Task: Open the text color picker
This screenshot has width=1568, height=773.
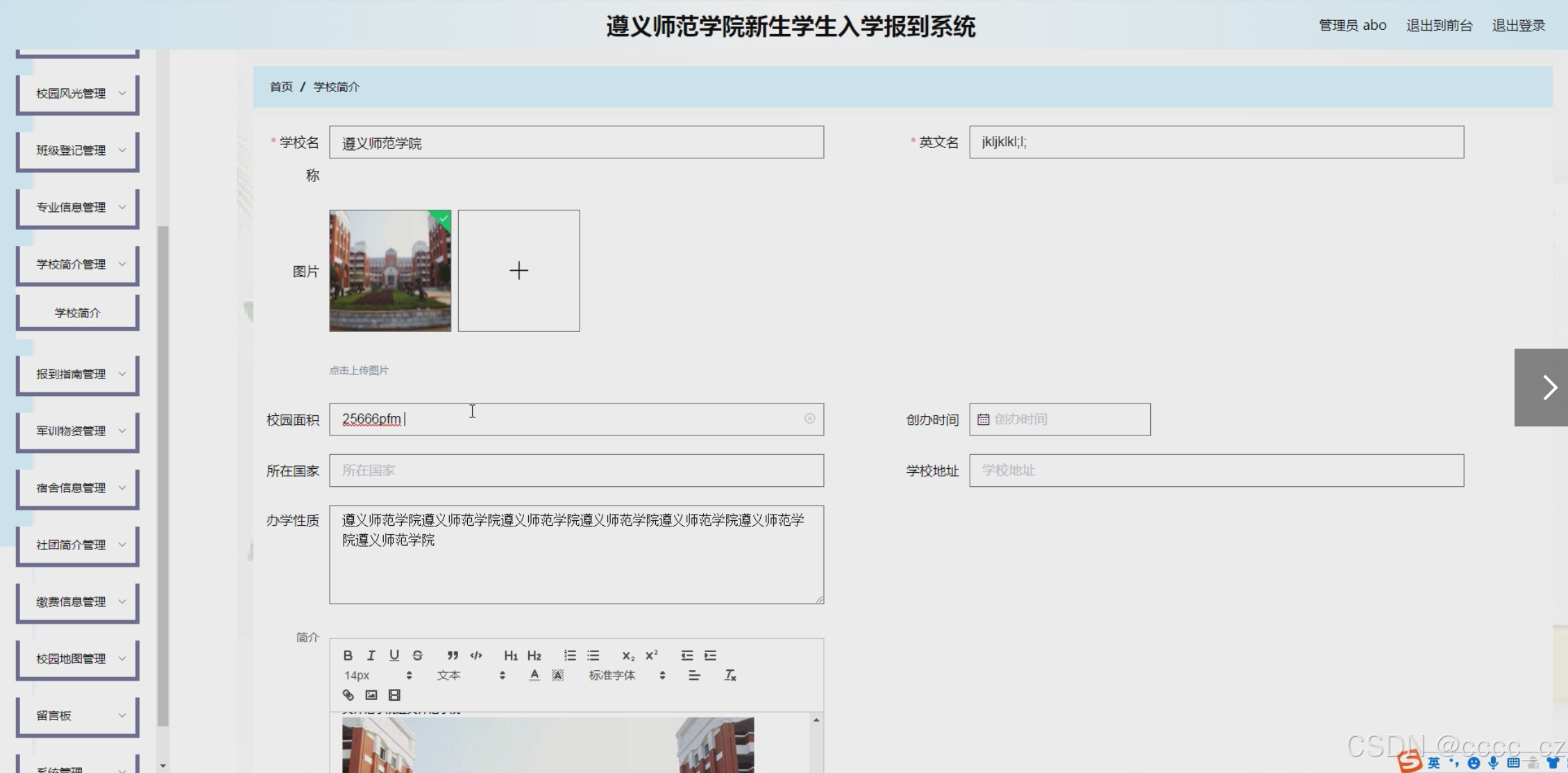Action: [x=534, y=675]
